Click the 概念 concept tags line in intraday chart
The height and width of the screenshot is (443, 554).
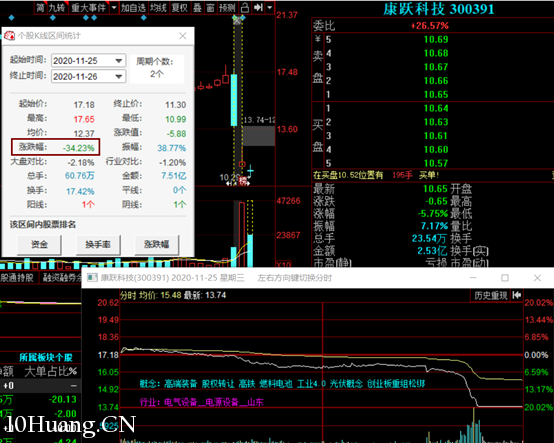(282, 384)
